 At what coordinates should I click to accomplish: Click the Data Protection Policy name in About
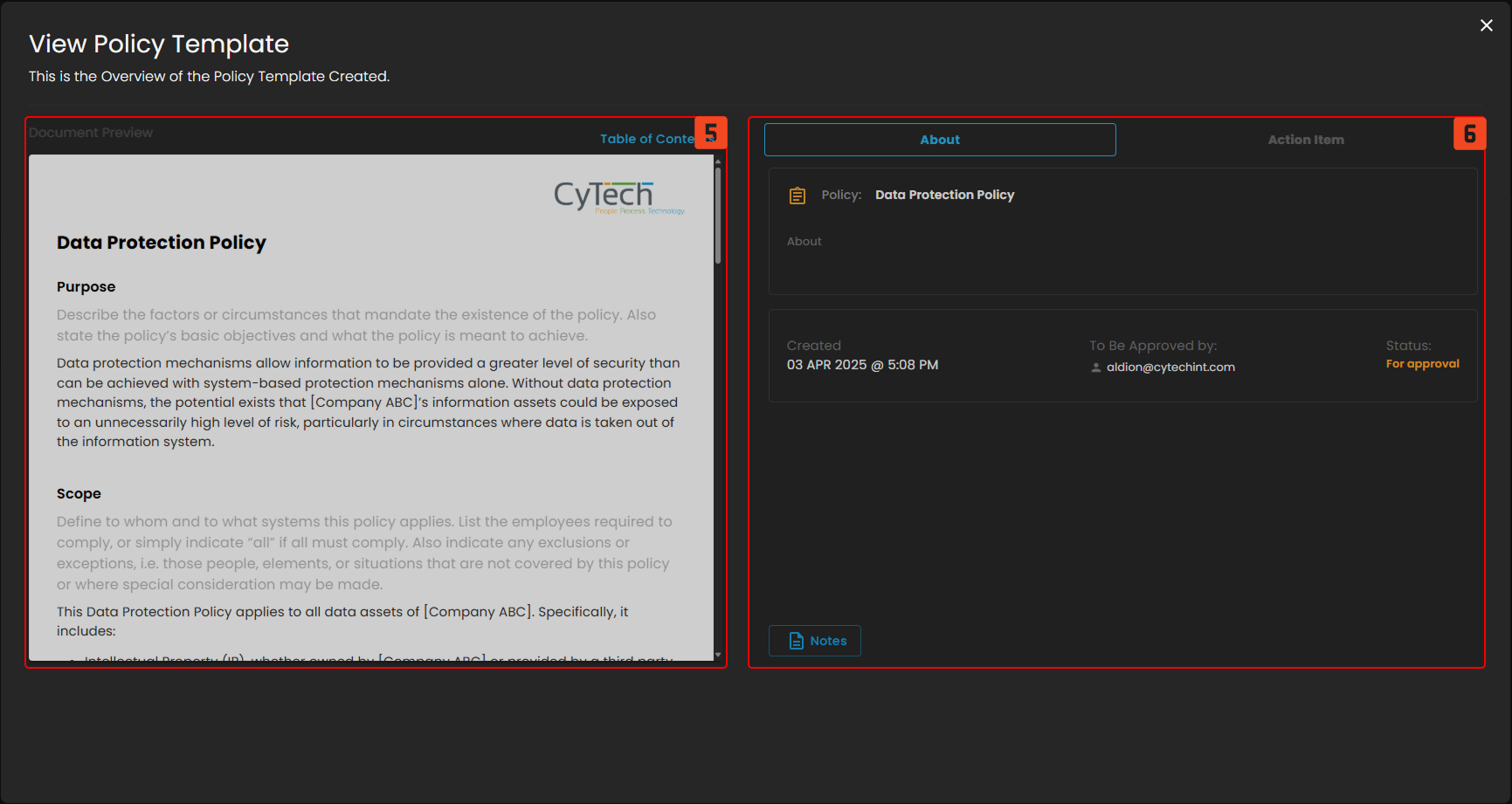coord(944,195)
